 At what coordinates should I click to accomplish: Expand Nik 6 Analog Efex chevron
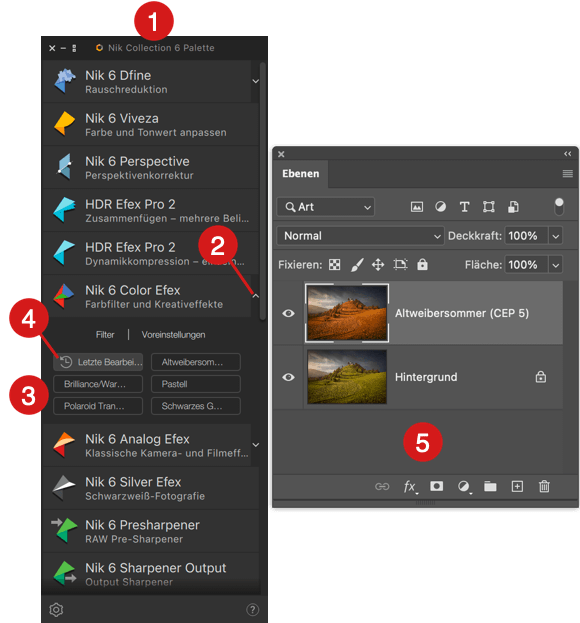click(256, 445)
